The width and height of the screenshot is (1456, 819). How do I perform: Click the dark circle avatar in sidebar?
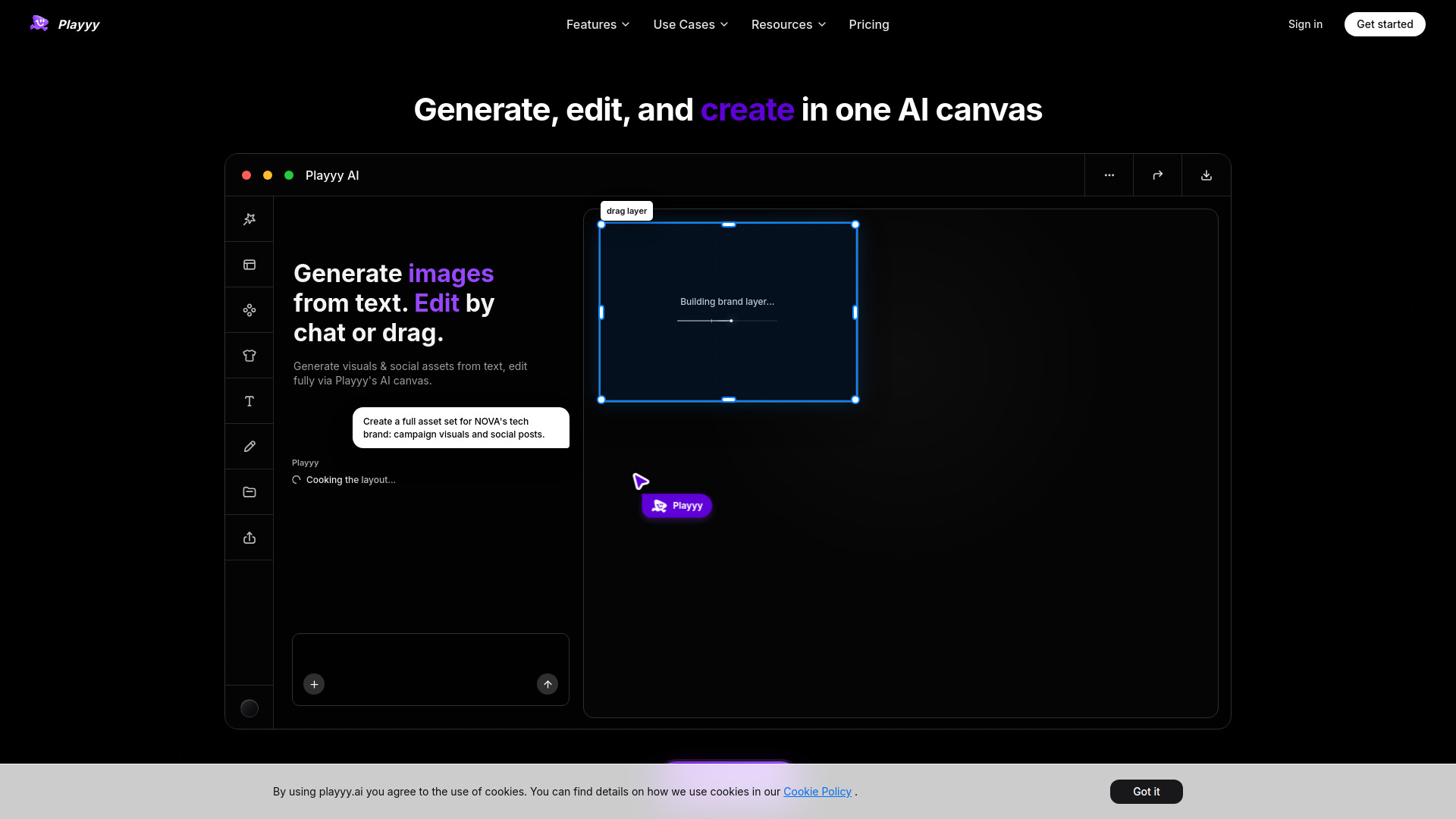pos(249,708)
